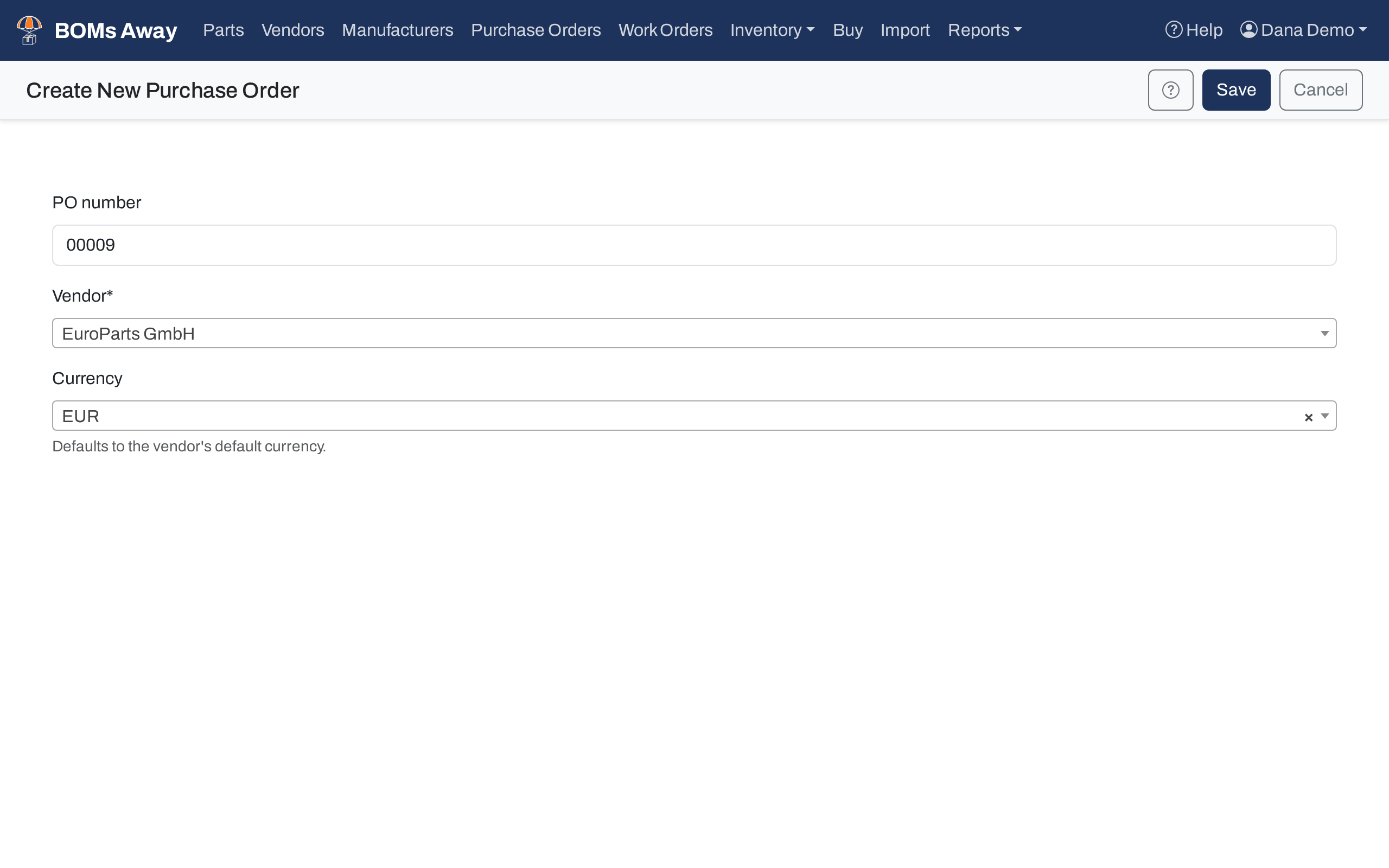Expand the Inventory menu

tap(772, 30)
